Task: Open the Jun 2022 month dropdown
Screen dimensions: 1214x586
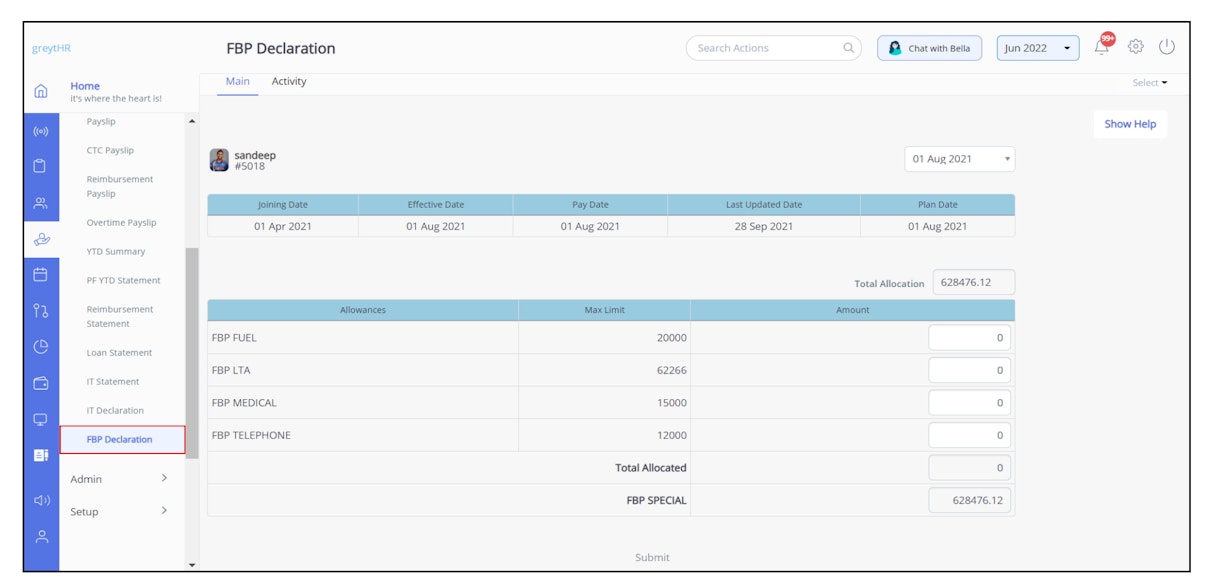Action: 1038,48
